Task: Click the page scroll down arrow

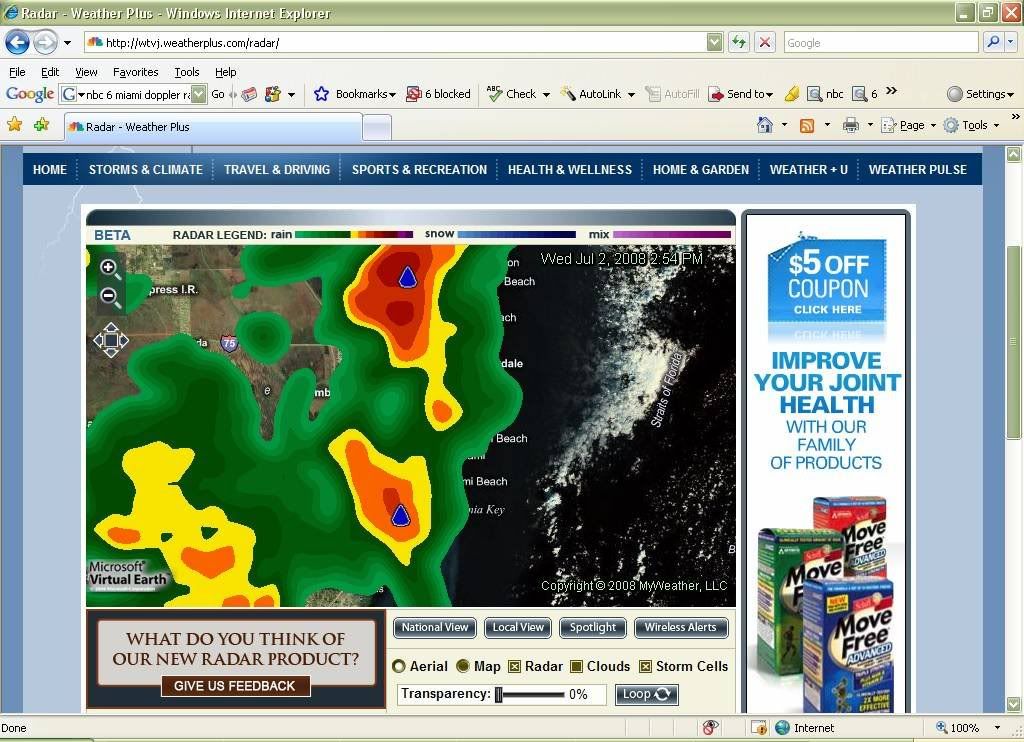Action: pyautogui.click(x=1014, y=705)
